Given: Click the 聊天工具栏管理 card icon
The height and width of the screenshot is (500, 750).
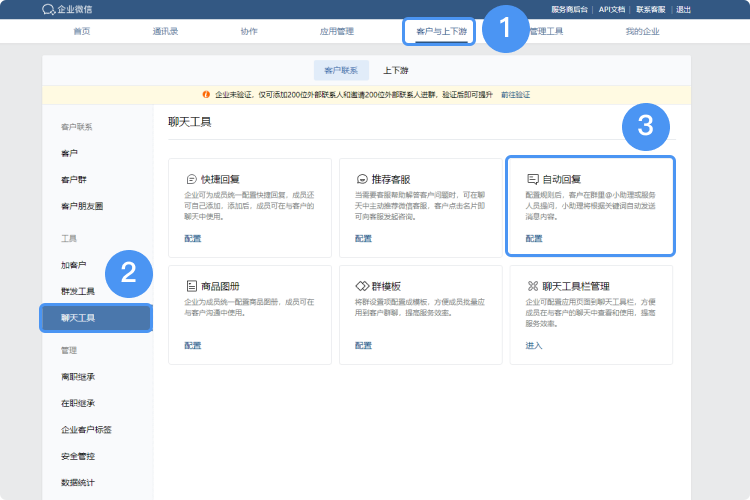Looking at the screenshot, I should [x=533, y=285].
